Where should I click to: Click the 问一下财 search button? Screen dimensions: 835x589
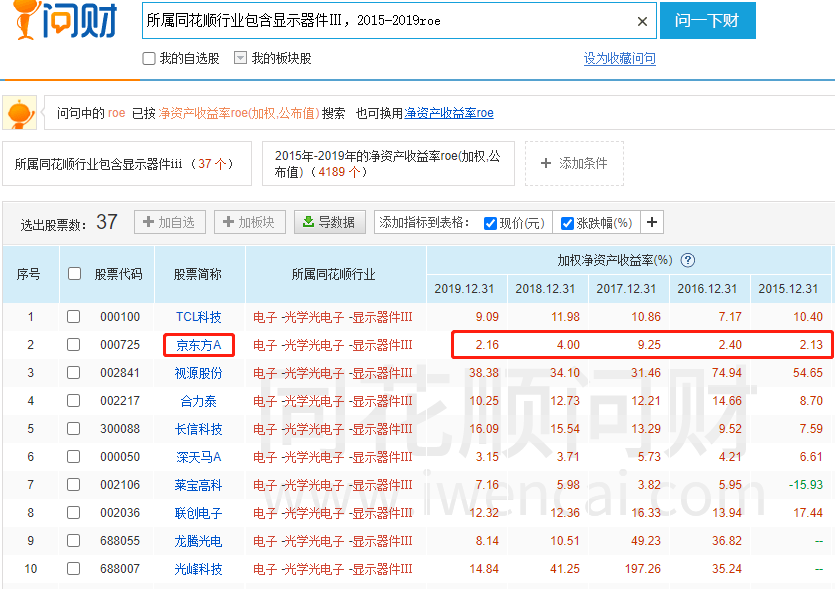click(707, 20)
